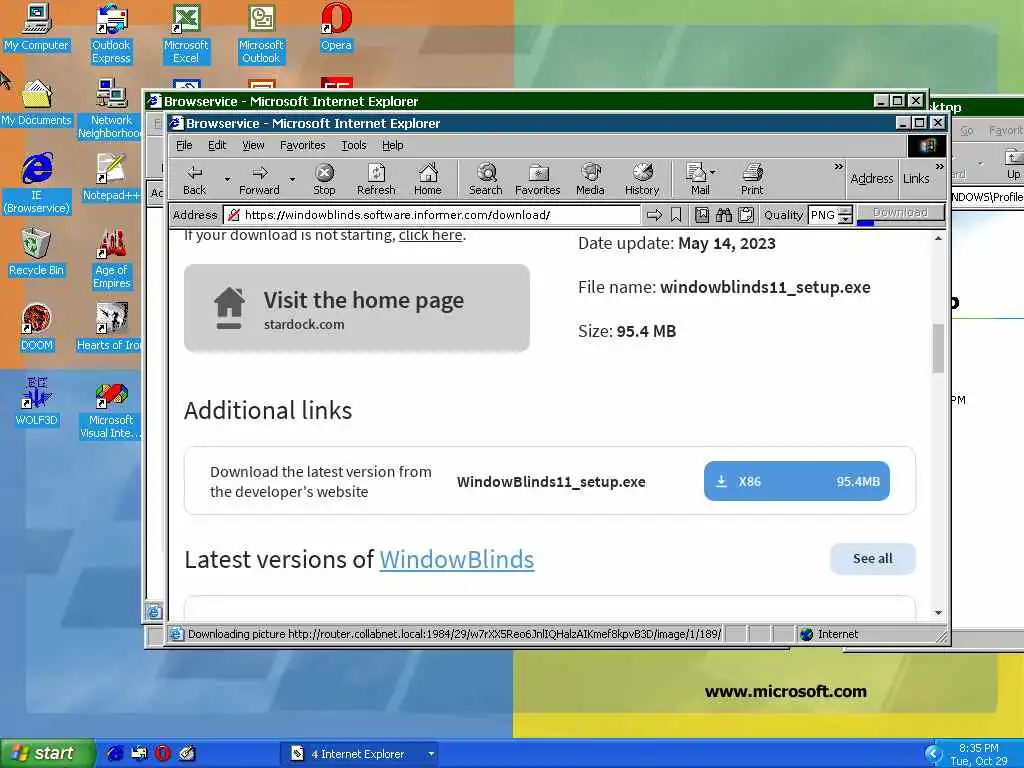Open the Media toolbar button
This screenshot has width=1024, height=768.
(x=590, y=179)
